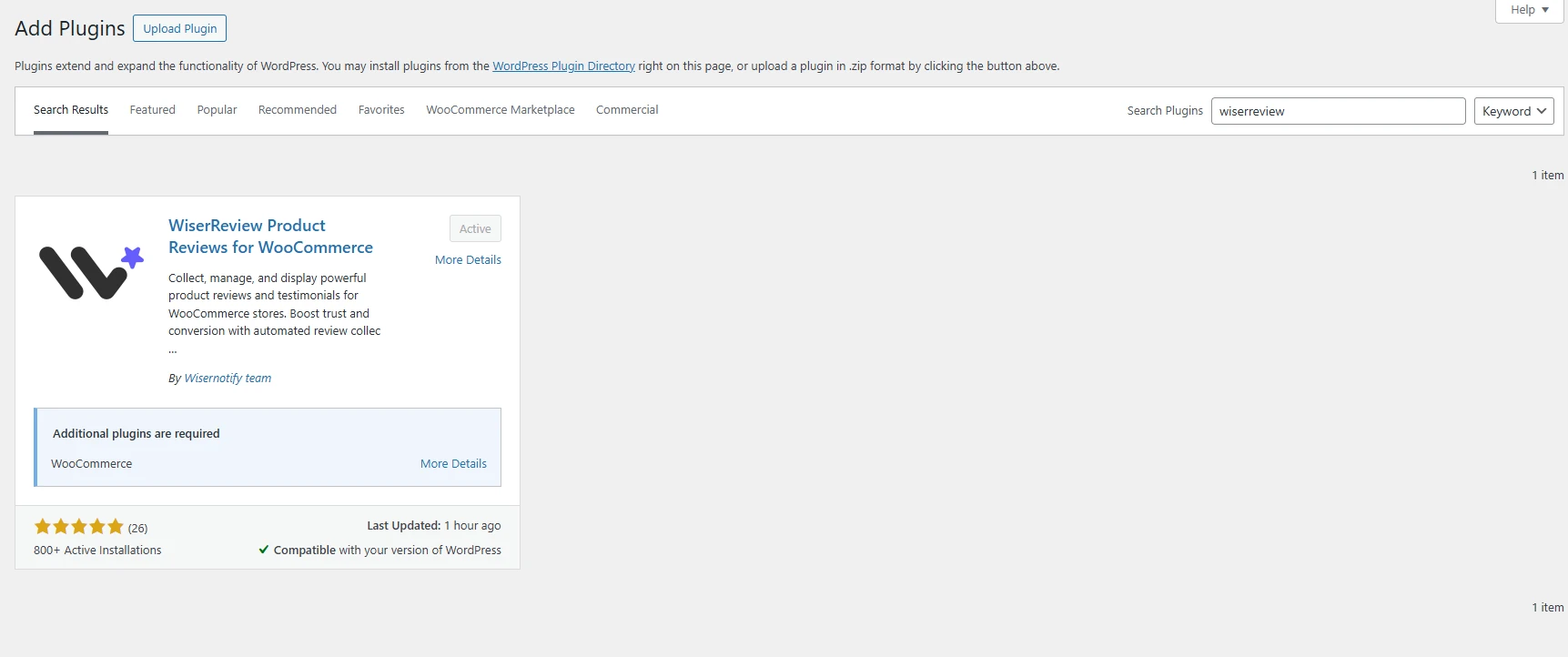
Task: Focus the Search Plugins input field
Action: tap(1338, 111)
